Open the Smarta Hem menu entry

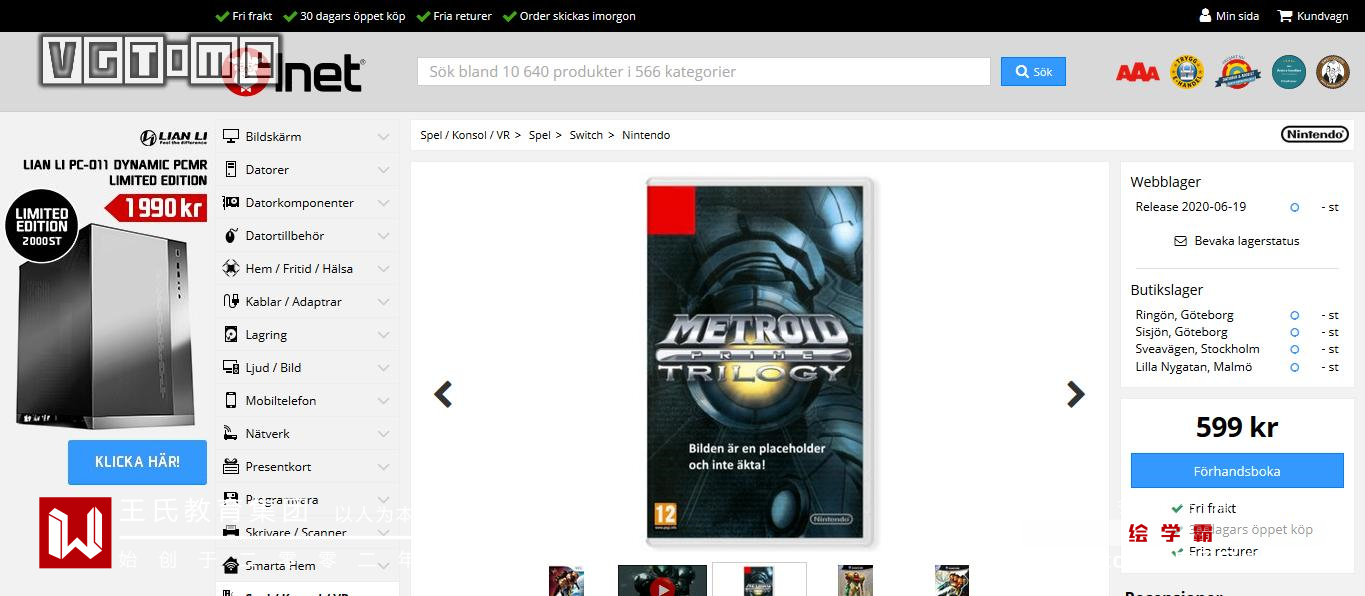click(307, 565)
